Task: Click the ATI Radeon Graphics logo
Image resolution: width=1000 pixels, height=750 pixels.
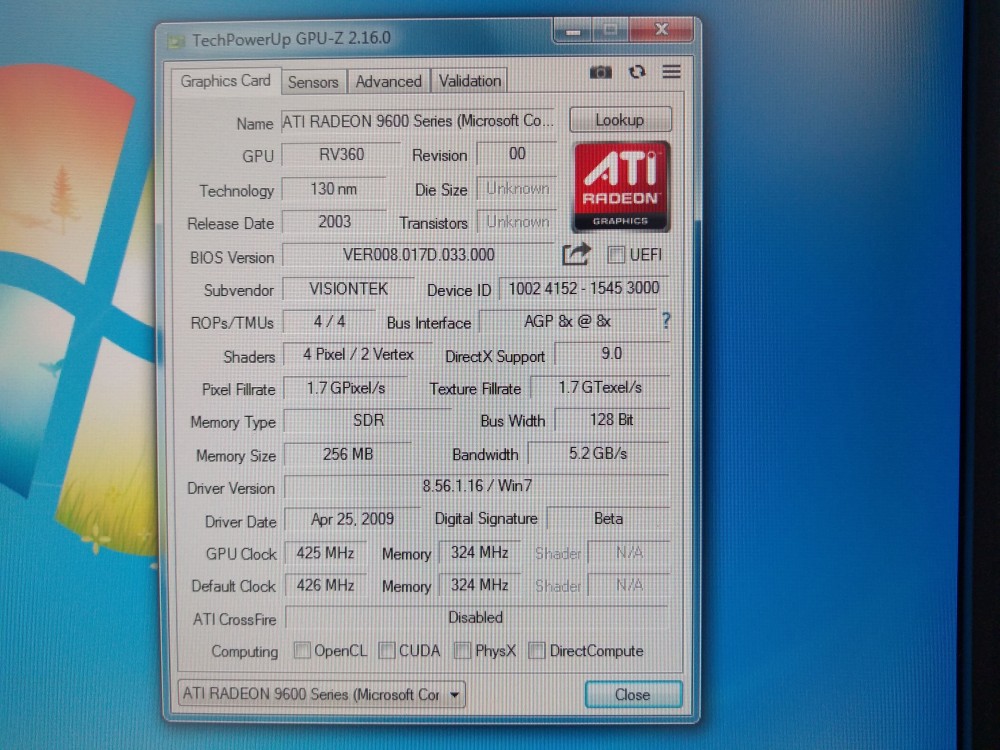Action: tap(621, 186)
